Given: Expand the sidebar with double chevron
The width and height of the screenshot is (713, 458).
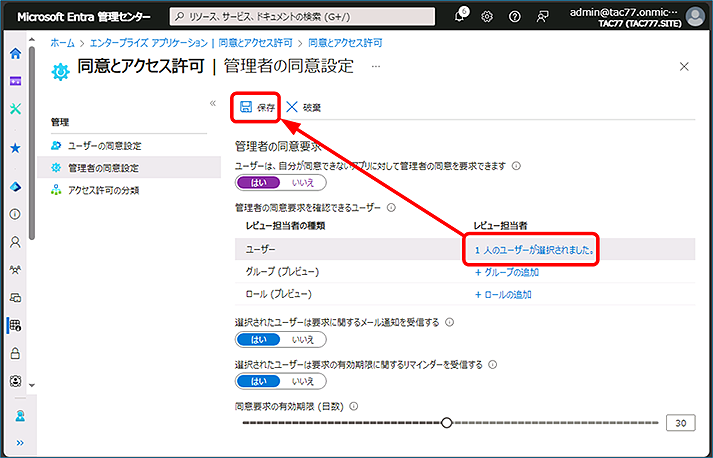Looking at the screenshot, I should [20, 443].
